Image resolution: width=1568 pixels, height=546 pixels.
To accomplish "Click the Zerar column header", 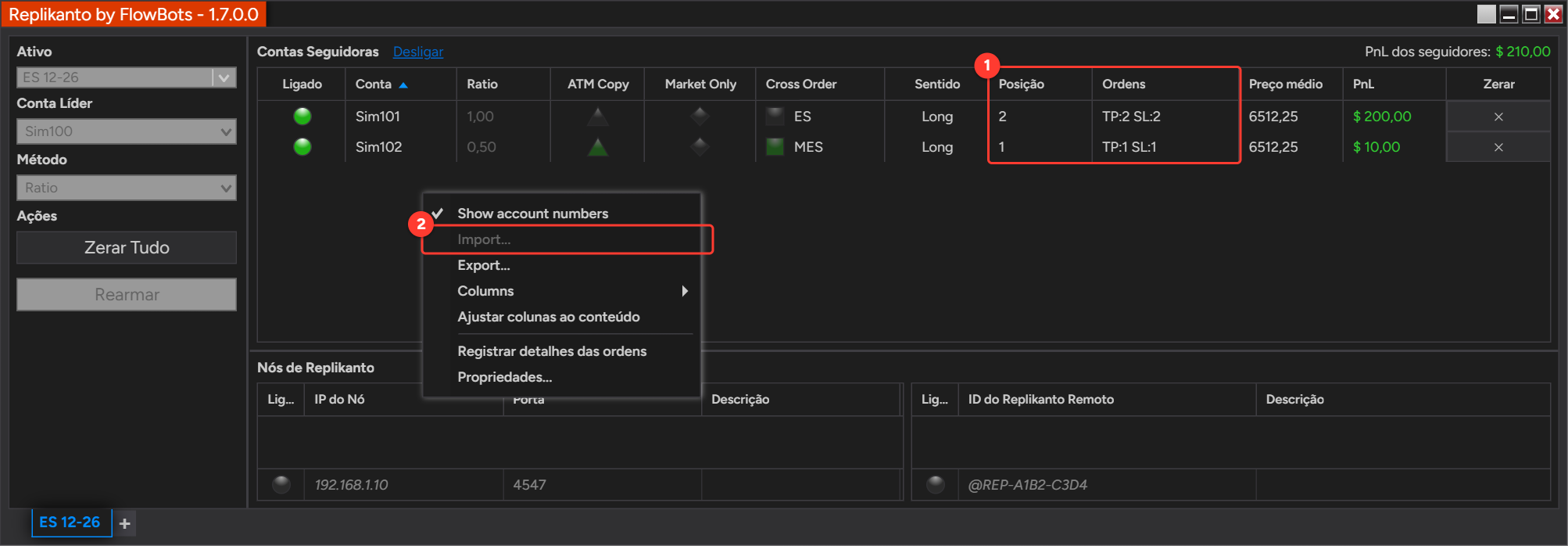I will click(1498, 84).
